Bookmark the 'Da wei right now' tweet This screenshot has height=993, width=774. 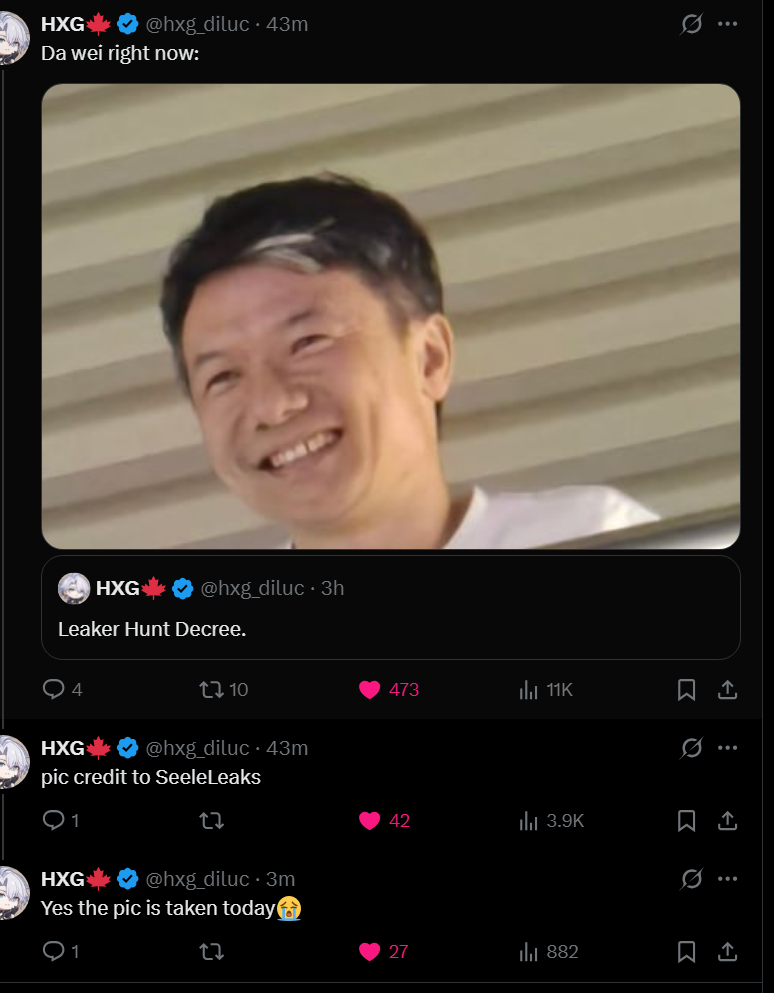click(x=687, y=690)
